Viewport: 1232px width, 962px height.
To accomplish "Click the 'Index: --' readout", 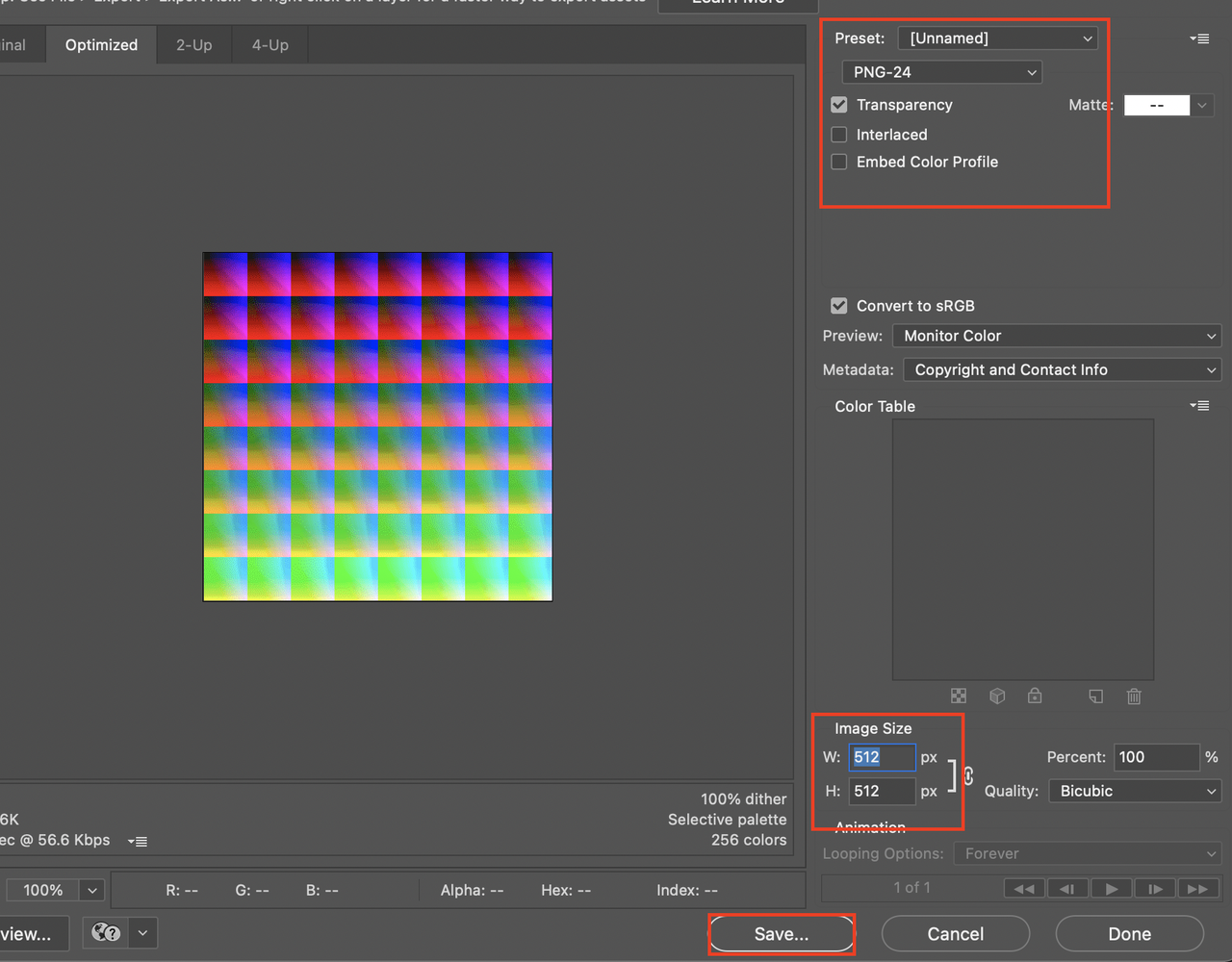I will coord(687,891).
